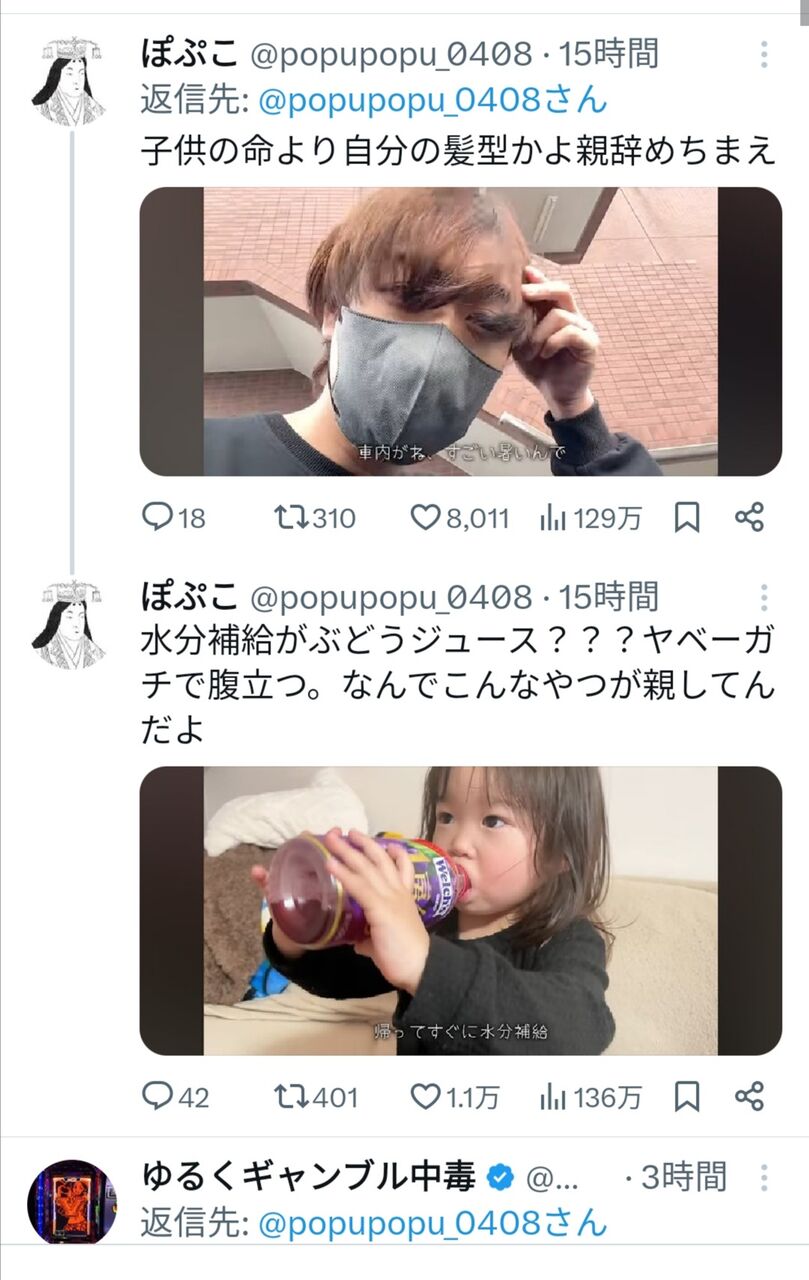Image resolution: width=809 pixels, height=1280 pixels.
Task: Open @popupopu_0408さん reply-to link in first tweet
Action: point(433,100)
